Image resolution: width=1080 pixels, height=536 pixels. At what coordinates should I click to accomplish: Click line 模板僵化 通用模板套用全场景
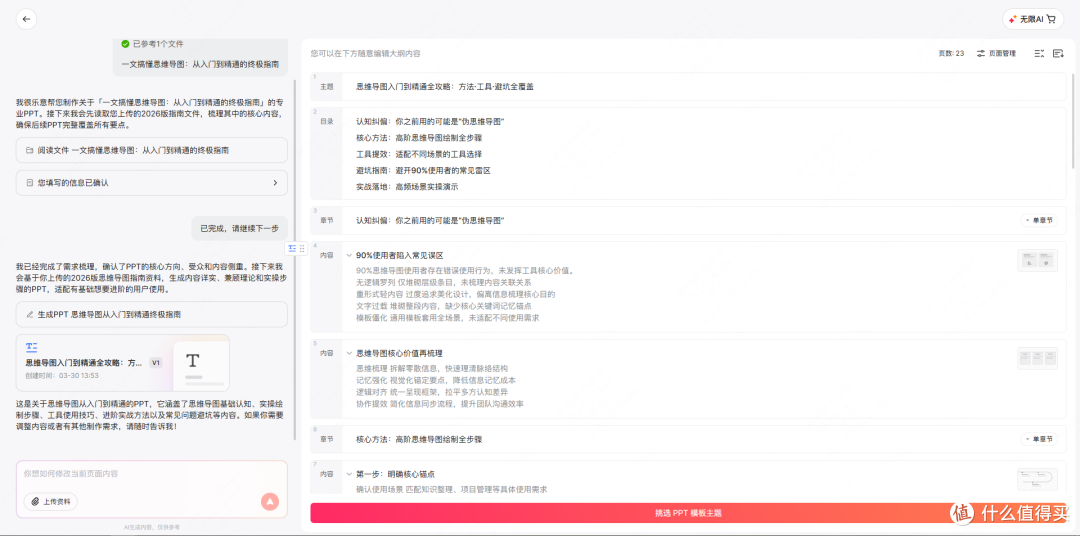point(448,318)
